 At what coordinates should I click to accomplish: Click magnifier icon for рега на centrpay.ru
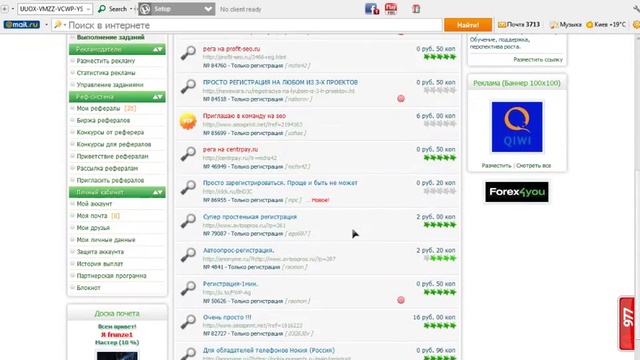(x=188, y=154)
